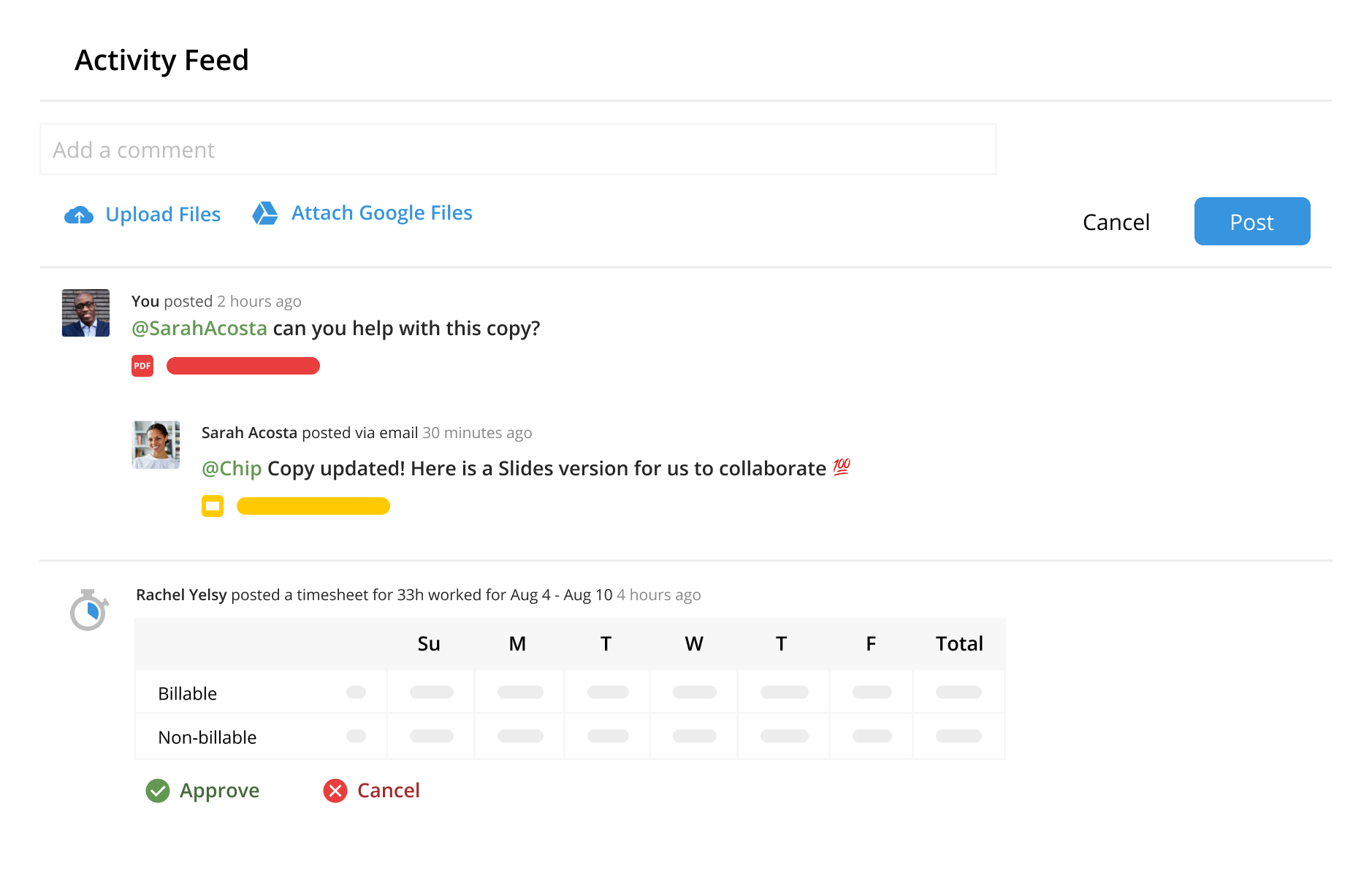Click the @Chip mention
1372x874 pixels.
pyautogui.click(x=232, y=469)
